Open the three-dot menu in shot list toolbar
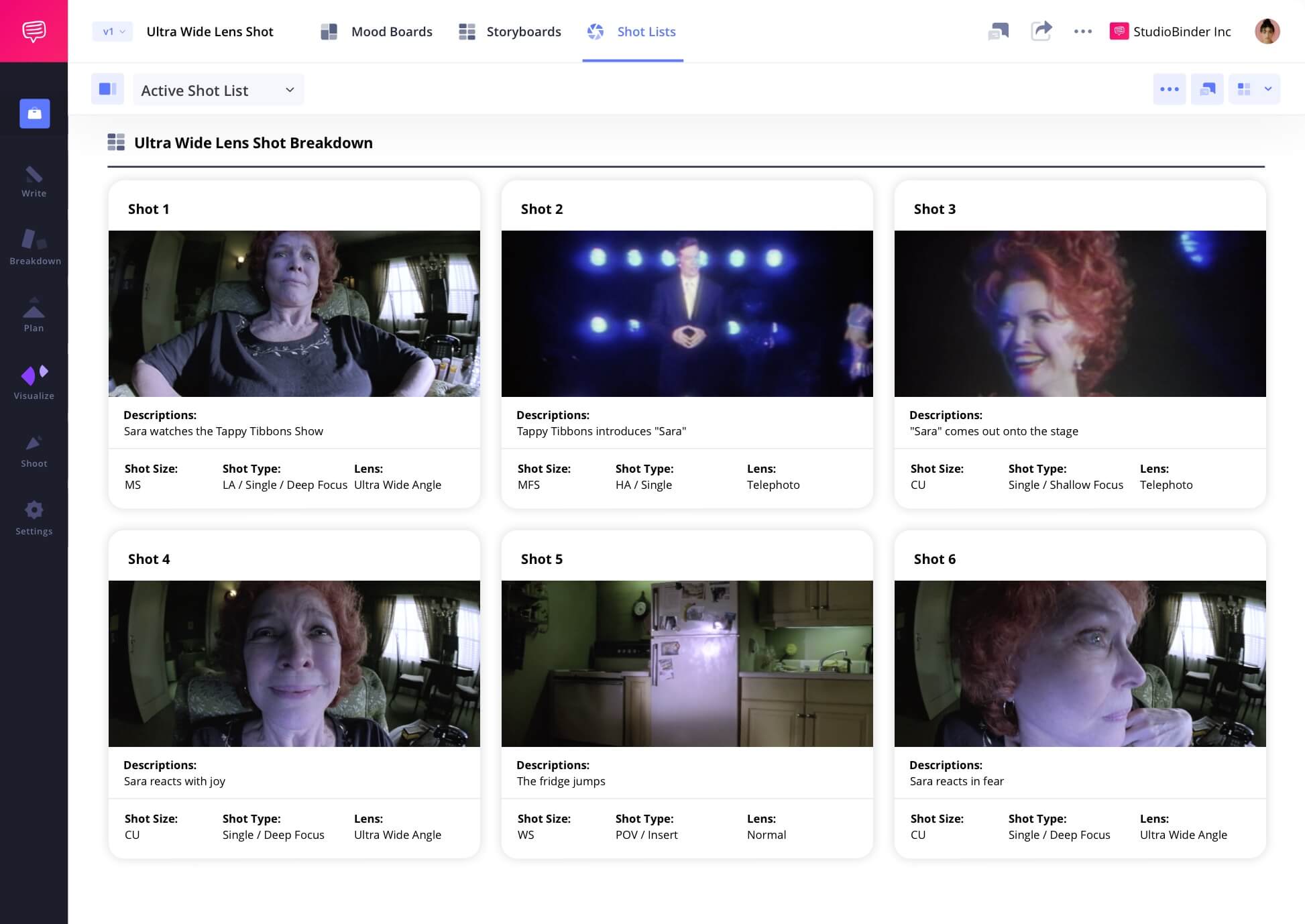The height and width of the screenshot is (924, 1305). (1169, 89)
